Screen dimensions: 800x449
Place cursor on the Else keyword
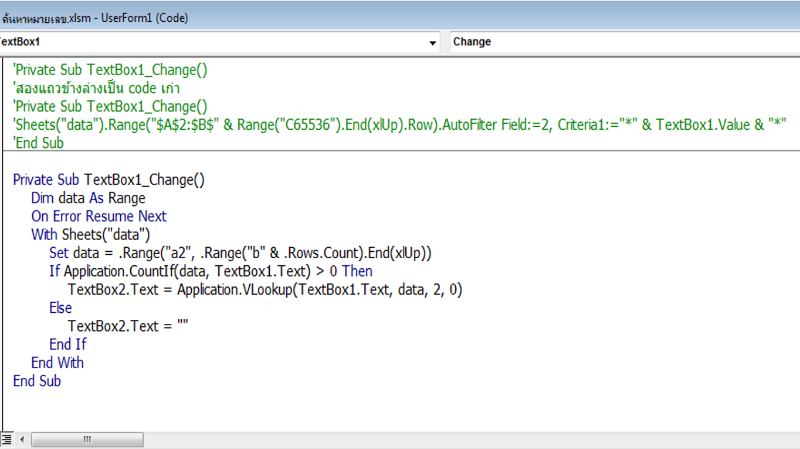(x=60, y=308)
